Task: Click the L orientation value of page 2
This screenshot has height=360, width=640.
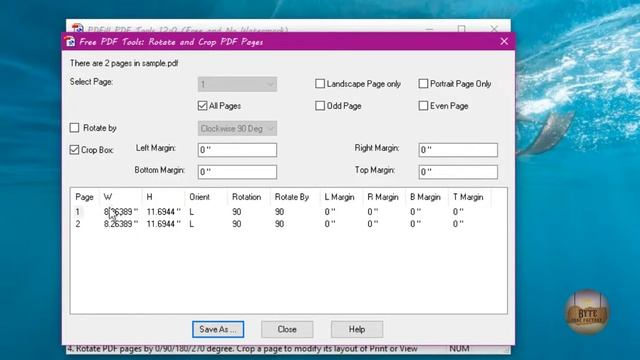Action: (x=191, y=224)
